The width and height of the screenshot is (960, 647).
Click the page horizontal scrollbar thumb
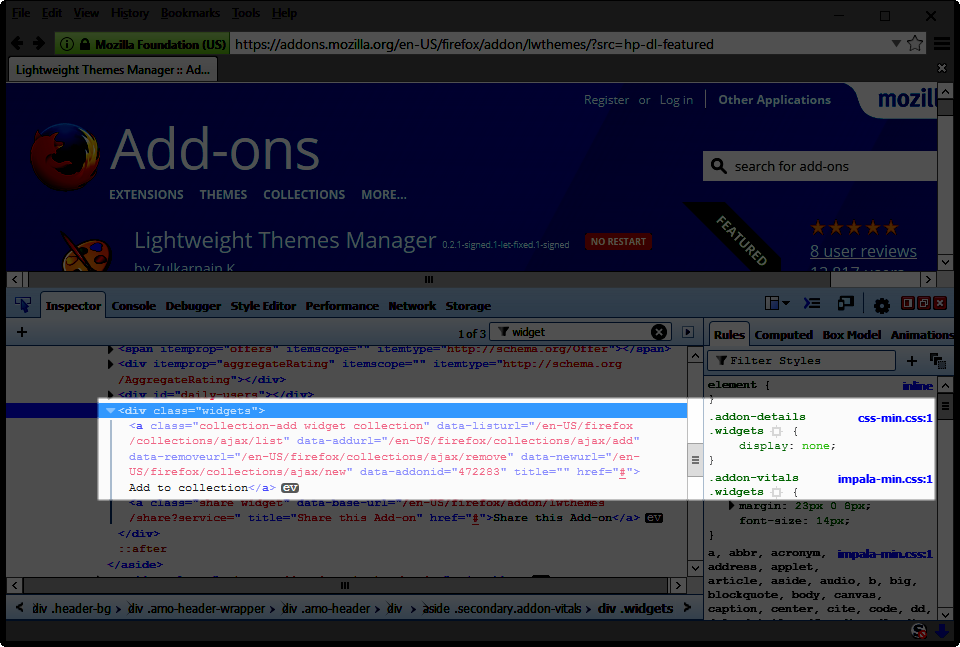point(429,279)
